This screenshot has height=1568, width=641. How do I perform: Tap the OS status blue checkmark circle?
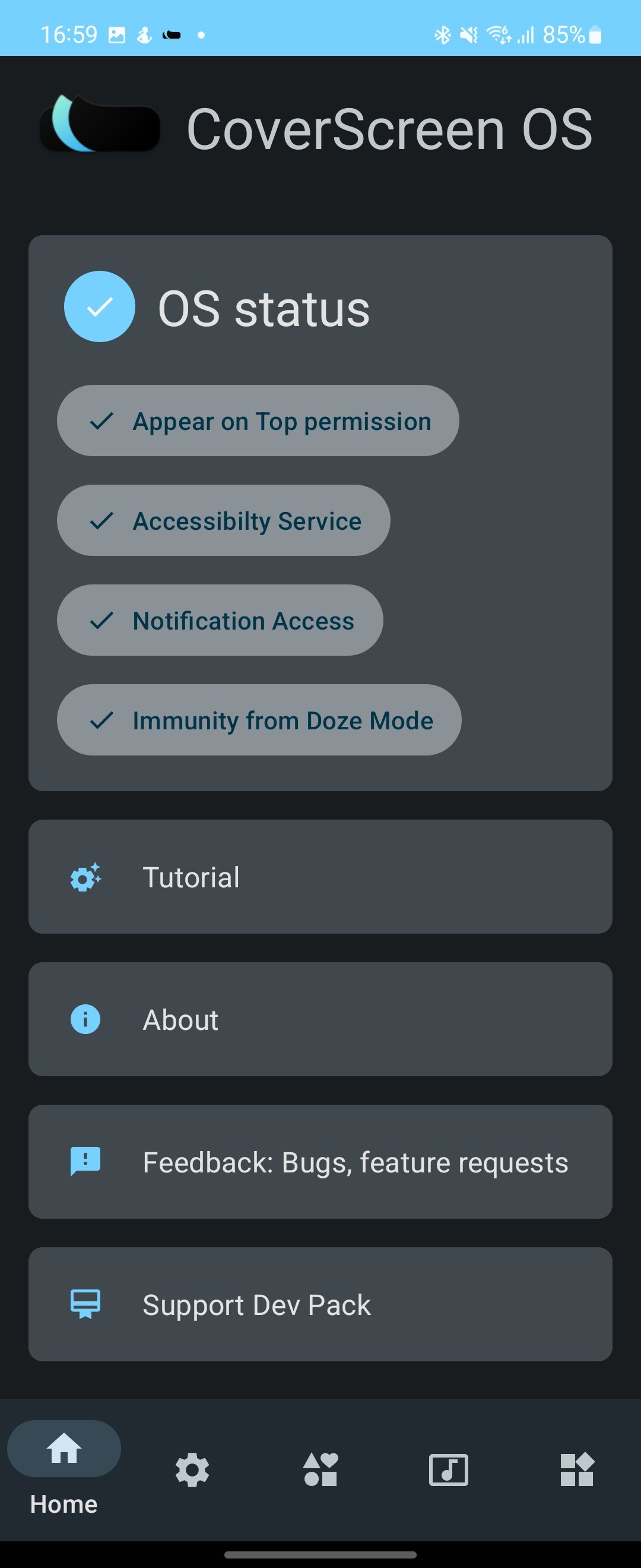click(x=100, y=306)
